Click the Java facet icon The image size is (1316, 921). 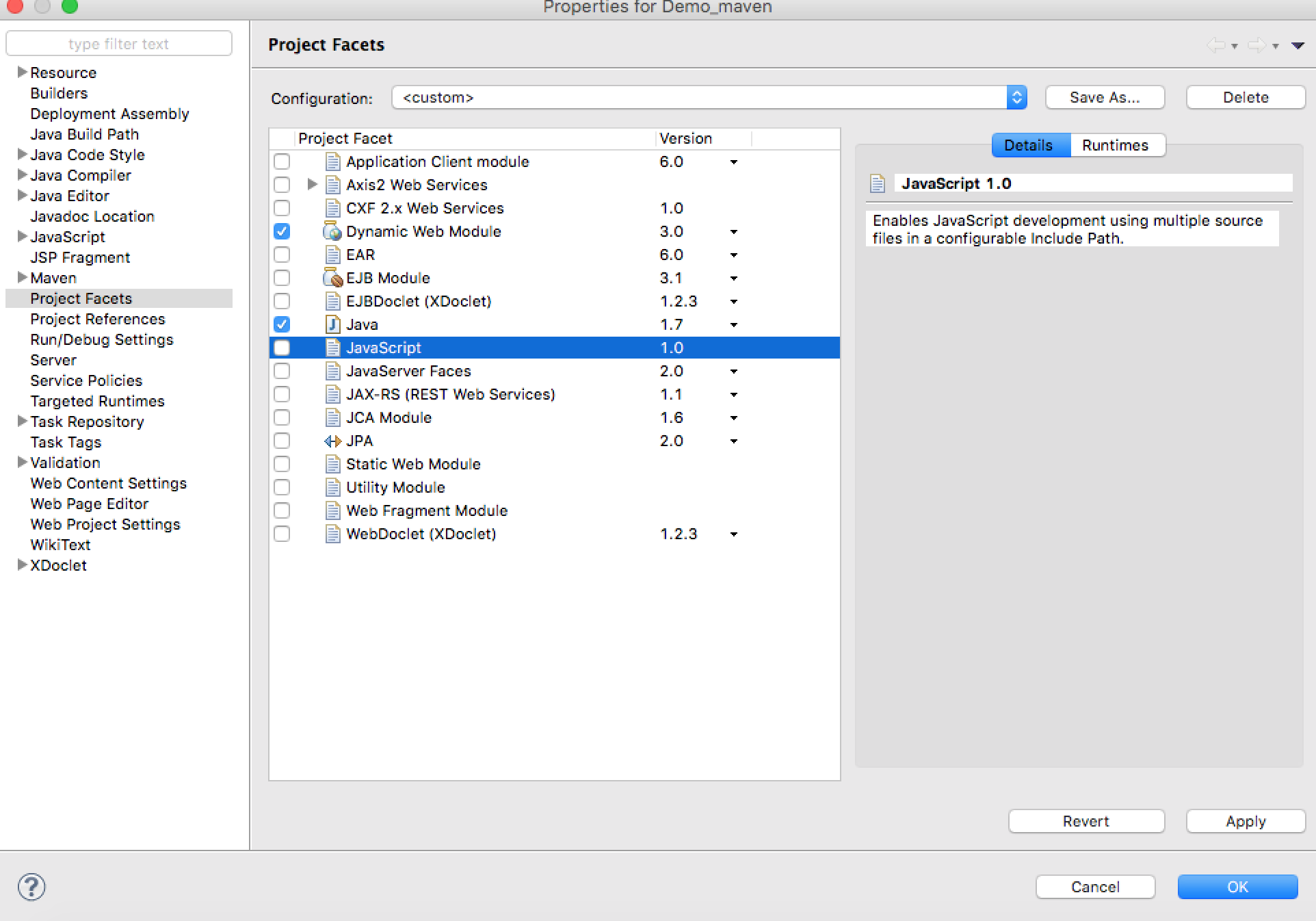pyautogui.click(x=331, y=324)
